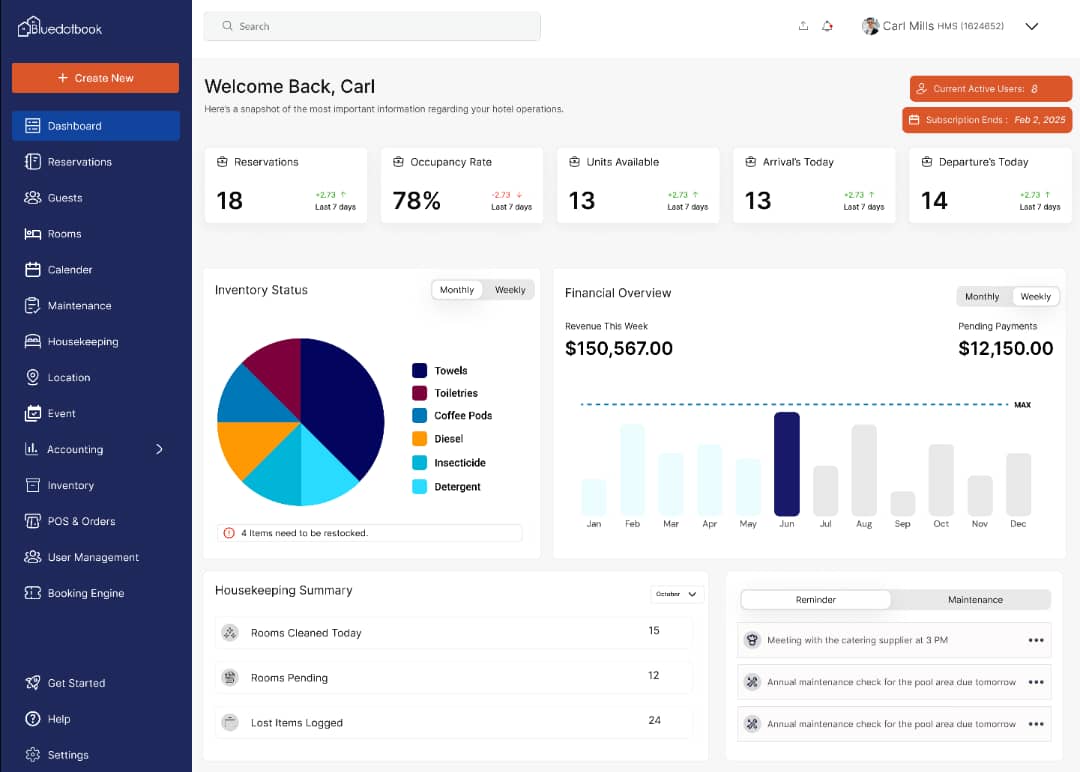Viewport: 1080px width, 772px height.
Task: Click Carl Mills profile avatar
Action: click(871, 26)
